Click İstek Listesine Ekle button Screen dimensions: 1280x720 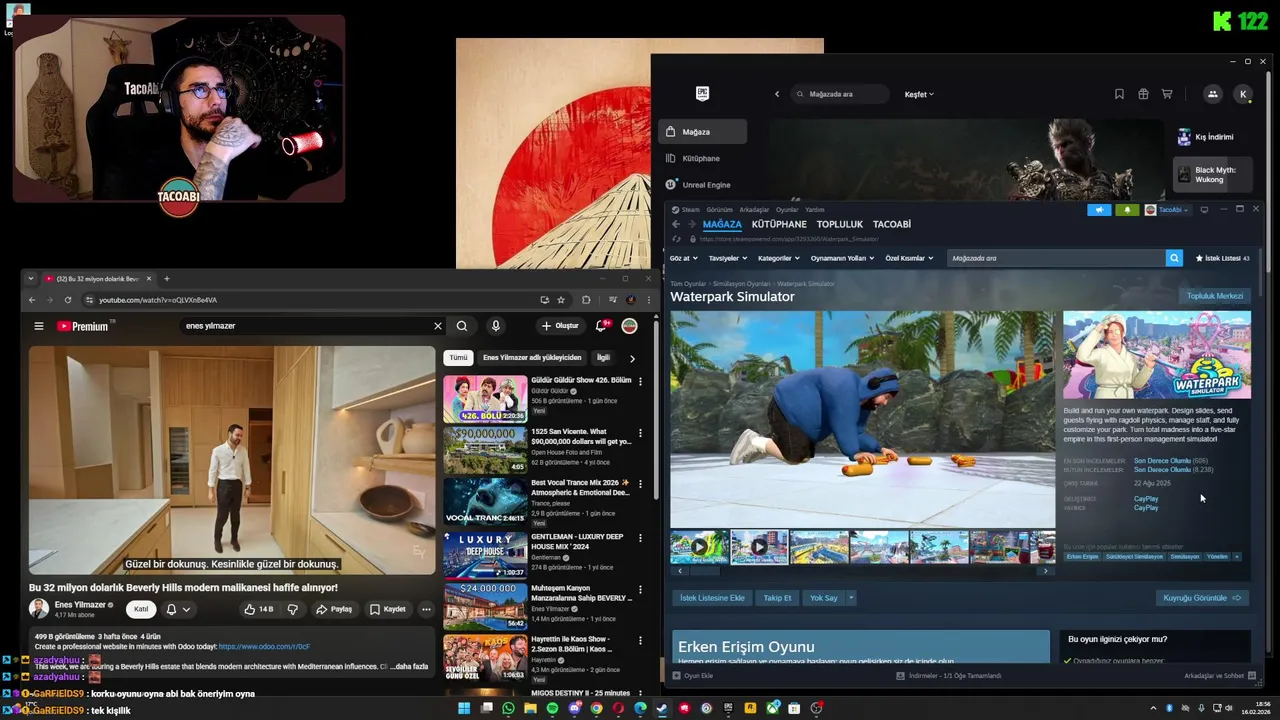pyautogui.click(x=712, y=598)
